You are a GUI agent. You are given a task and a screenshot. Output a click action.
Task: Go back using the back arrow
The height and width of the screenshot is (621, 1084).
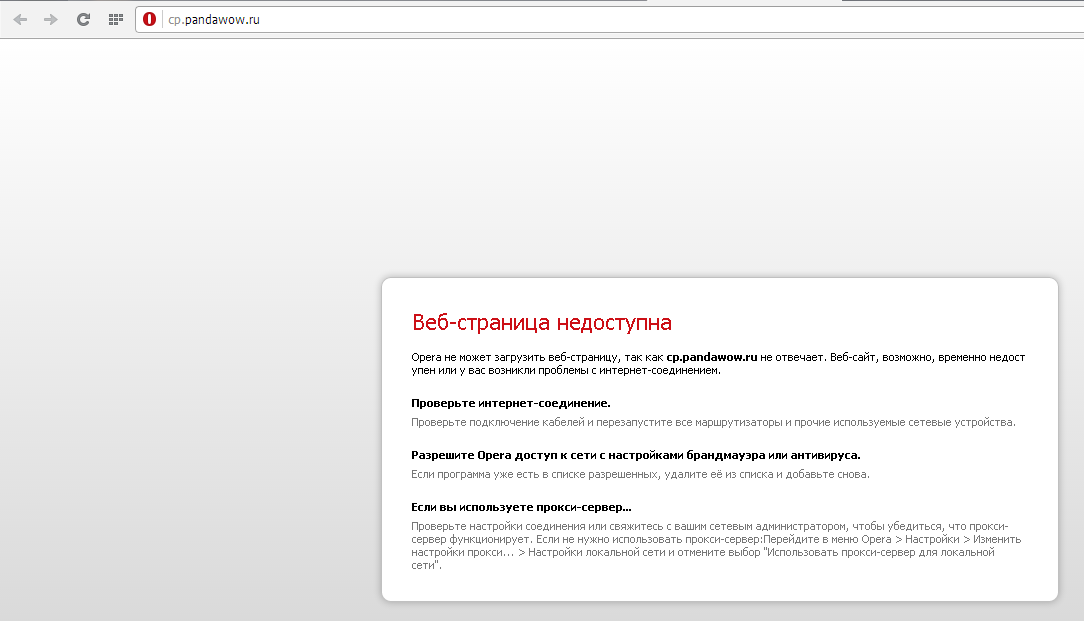pyautogui.click(x=20, y=19)
